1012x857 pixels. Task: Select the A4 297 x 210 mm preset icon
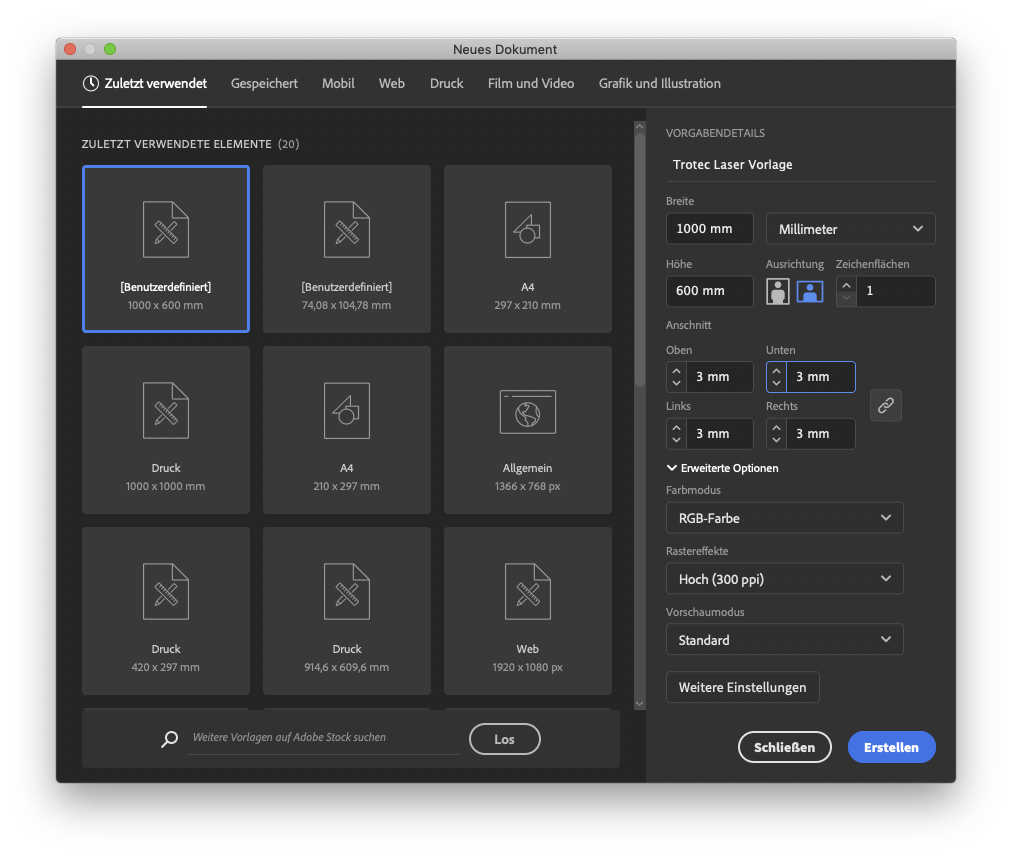click(527, 230)
